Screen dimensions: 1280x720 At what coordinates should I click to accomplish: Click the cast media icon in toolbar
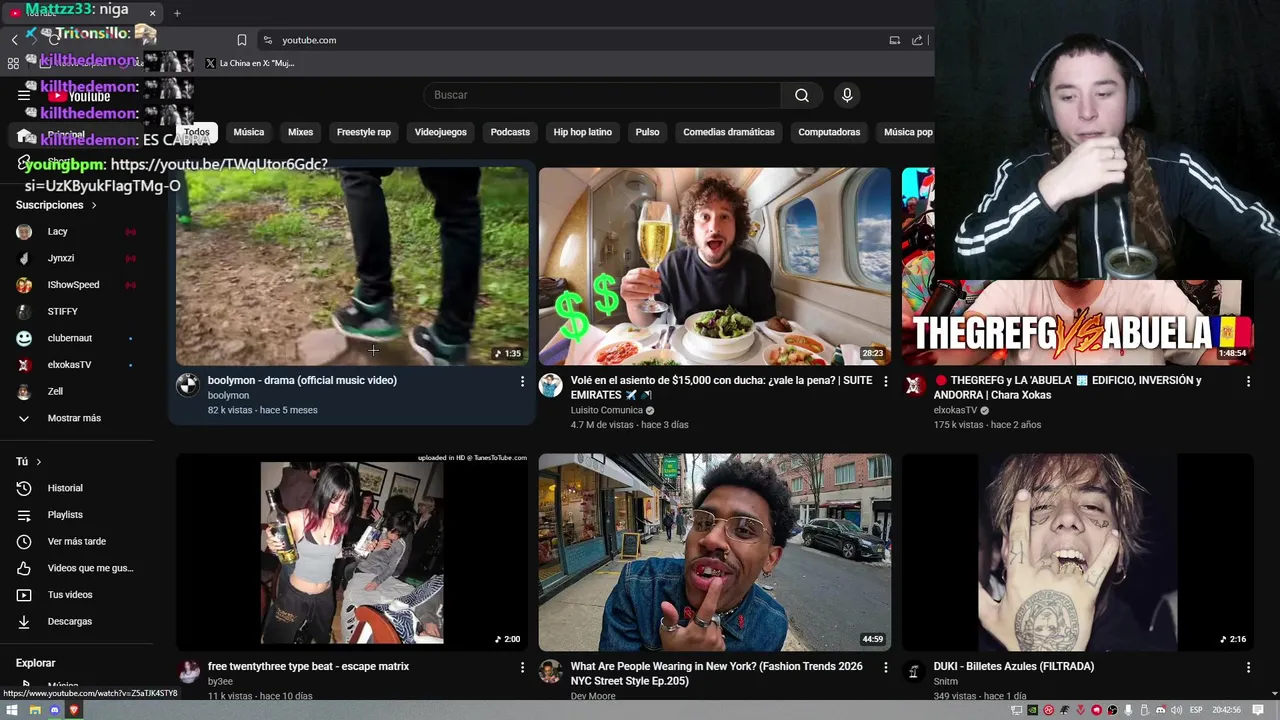895,40
